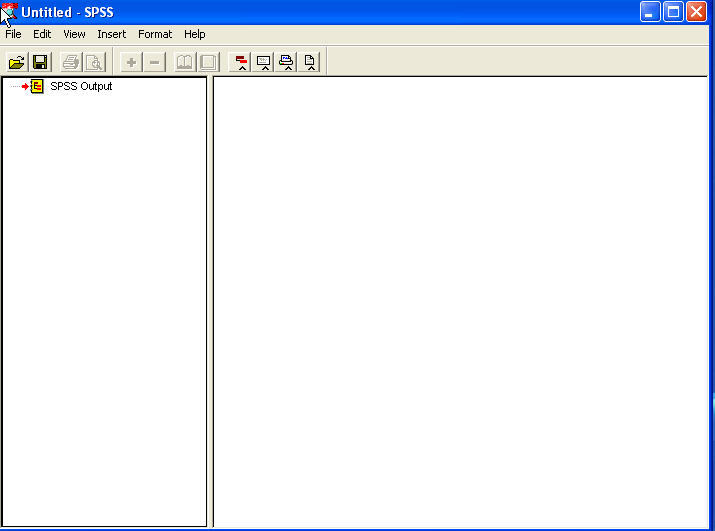Click the Collapse minus toolbar button
The width and height of the screenshot is (715, 531).
pos(154,62)
